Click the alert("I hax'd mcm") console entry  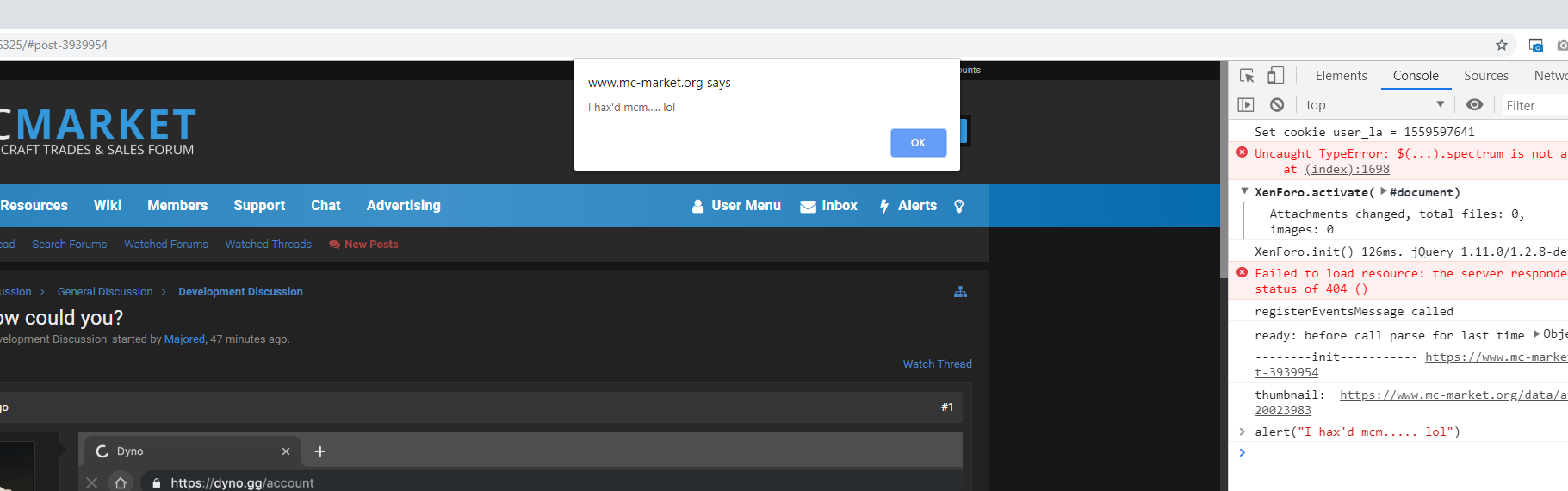coord(1357,432)
